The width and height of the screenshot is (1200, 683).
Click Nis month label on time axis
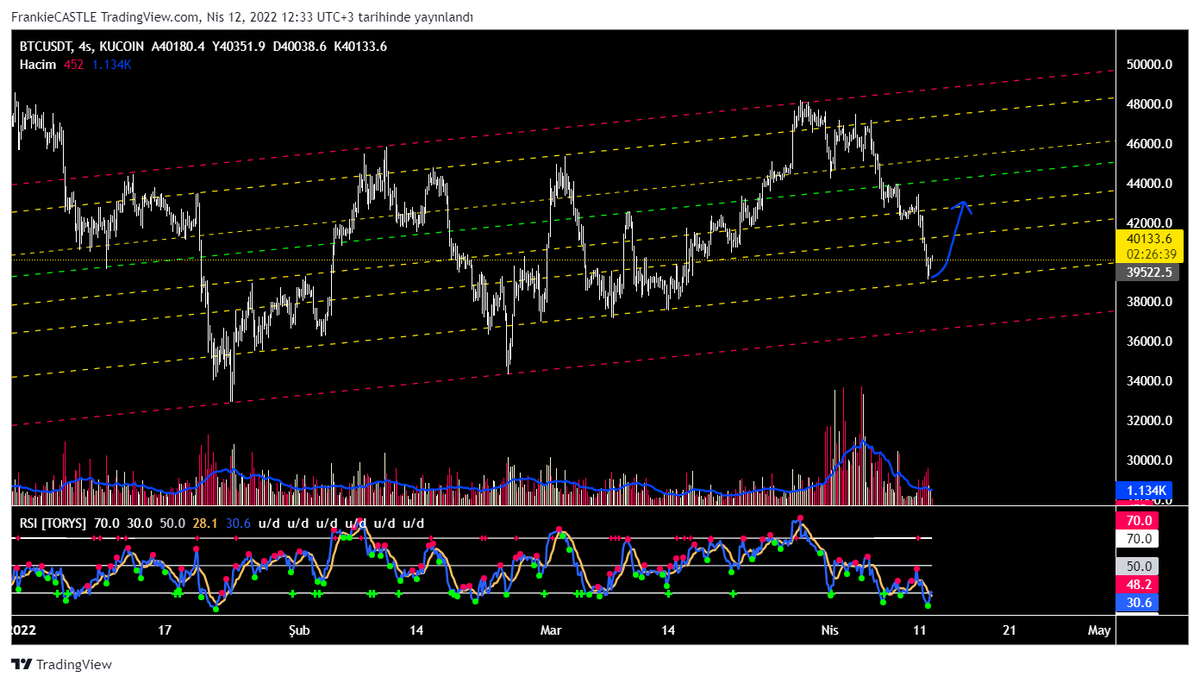[x=828, y=631]
